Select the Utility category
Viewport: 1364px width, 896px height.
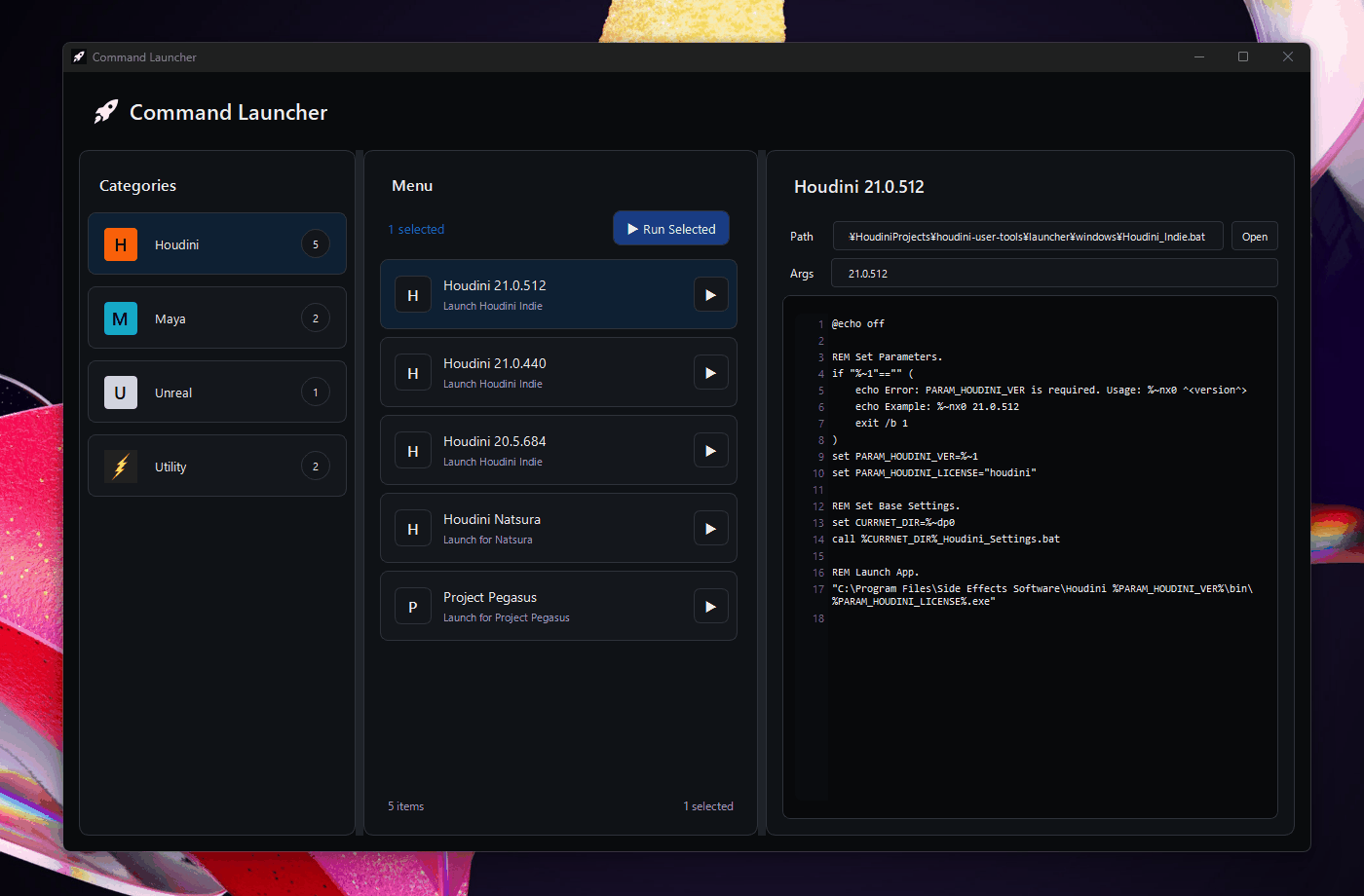[x=217, y=466]
